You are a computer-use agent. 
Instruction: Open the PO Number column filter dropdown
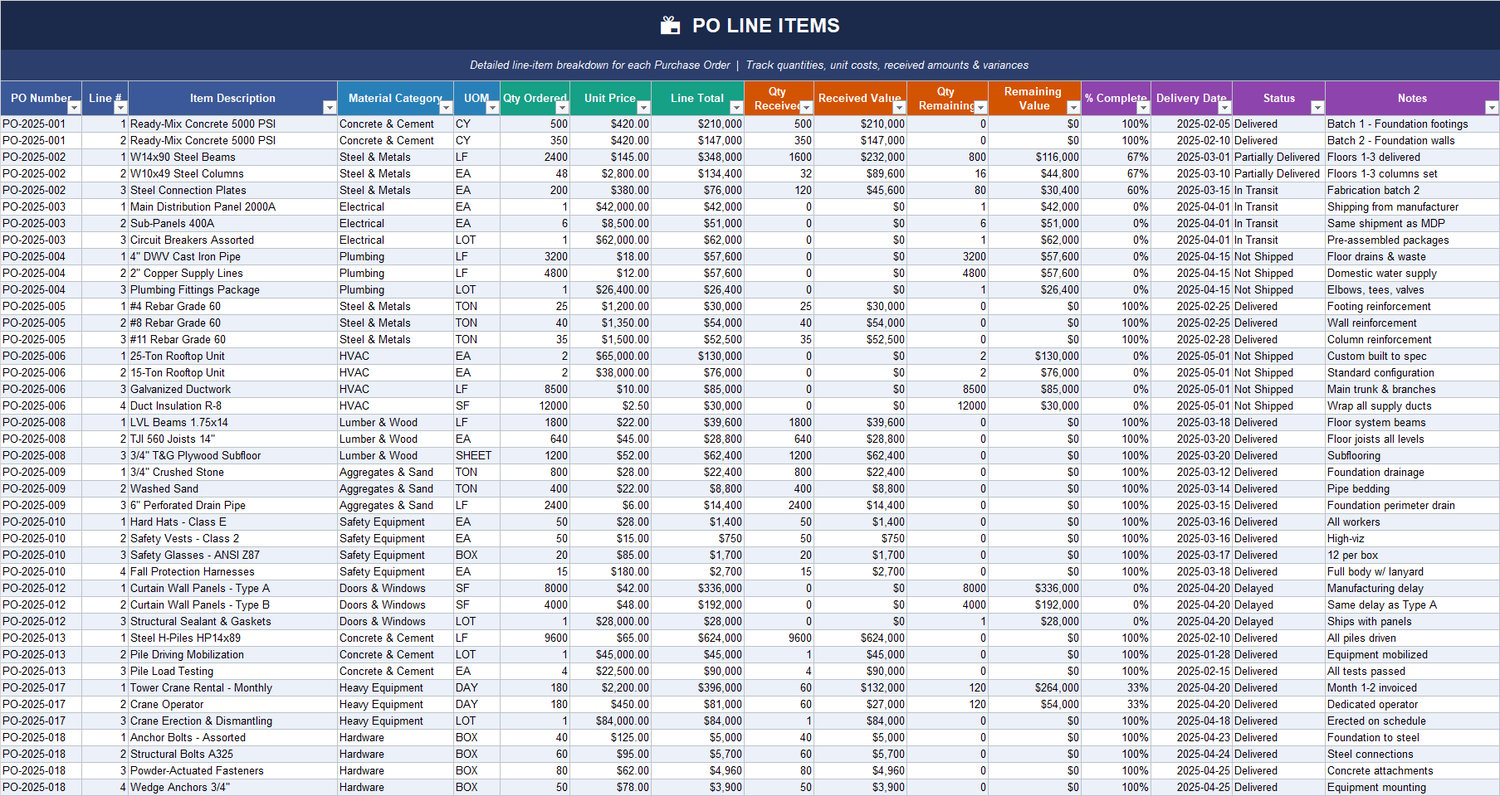74,107
